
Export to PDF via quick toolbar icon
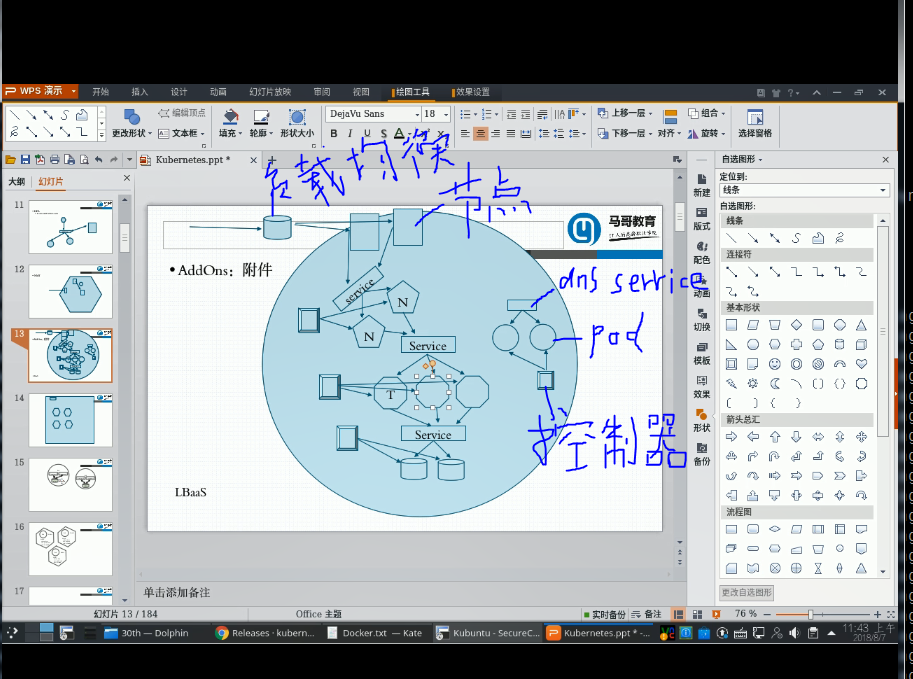pyautogui.click(x=40, y=160)
